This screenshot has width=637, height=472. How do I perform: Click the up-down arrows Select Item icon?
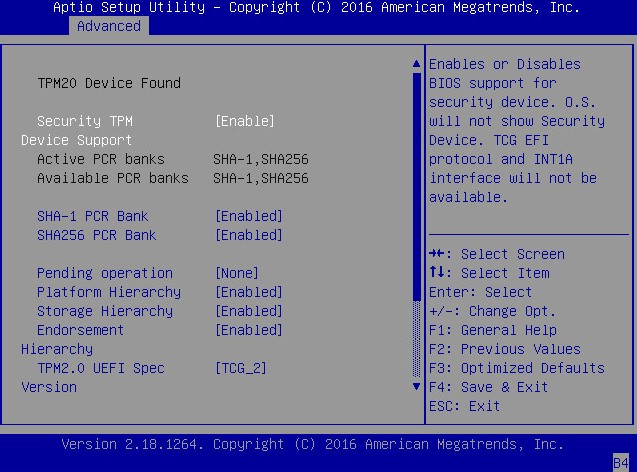437,272
